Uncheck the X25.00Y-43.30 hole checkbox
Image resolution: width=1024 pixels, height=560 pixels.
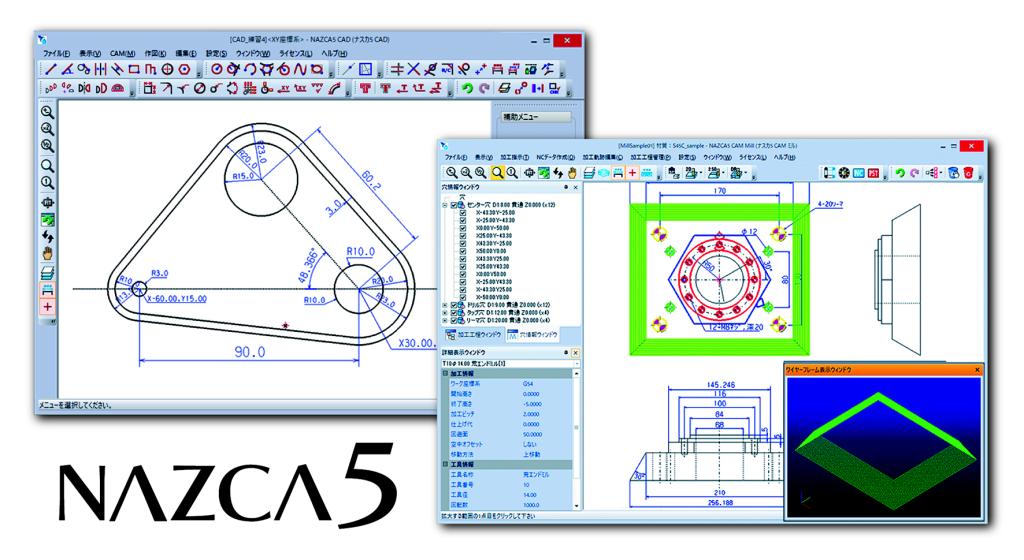point(462,236)
